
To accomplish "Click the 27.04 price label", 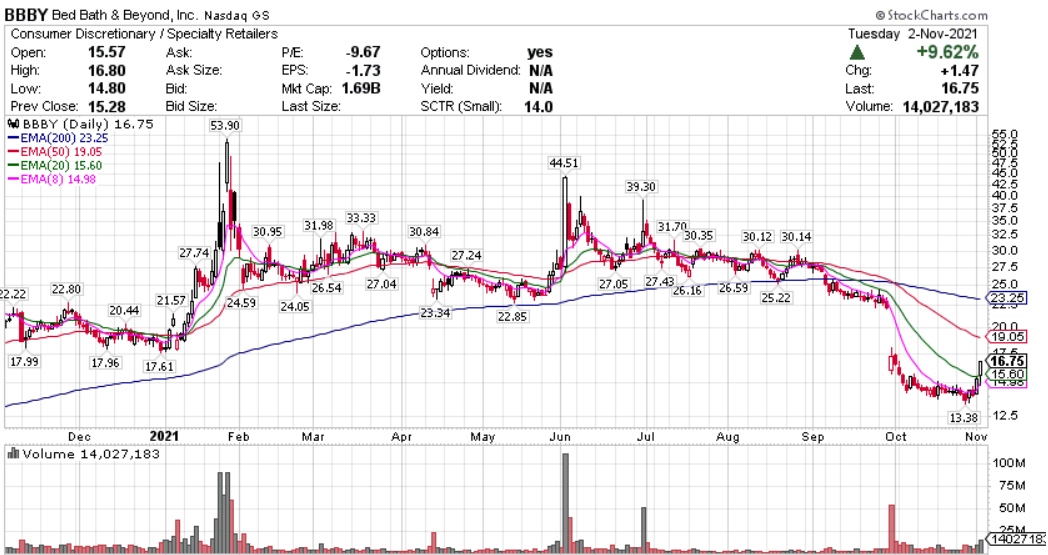I will (381, 284).
